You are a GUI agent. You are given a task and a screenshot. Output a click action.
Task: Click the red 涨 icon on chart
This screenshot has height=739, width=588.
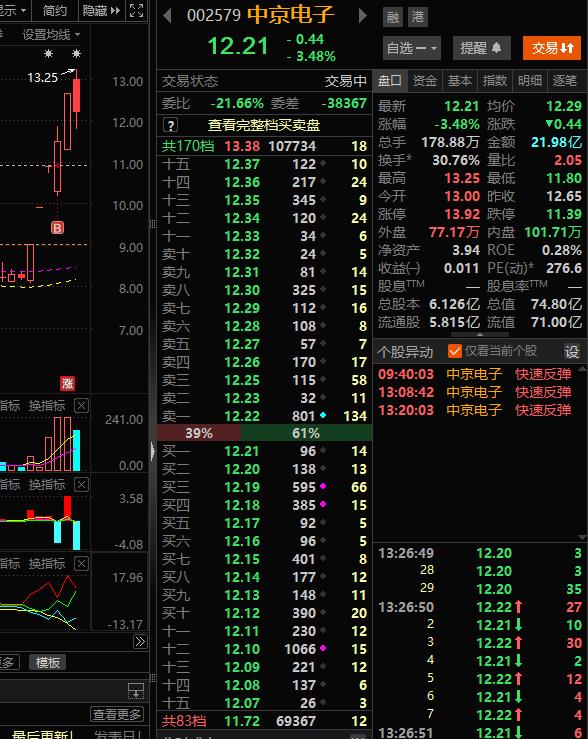point(67,383)
